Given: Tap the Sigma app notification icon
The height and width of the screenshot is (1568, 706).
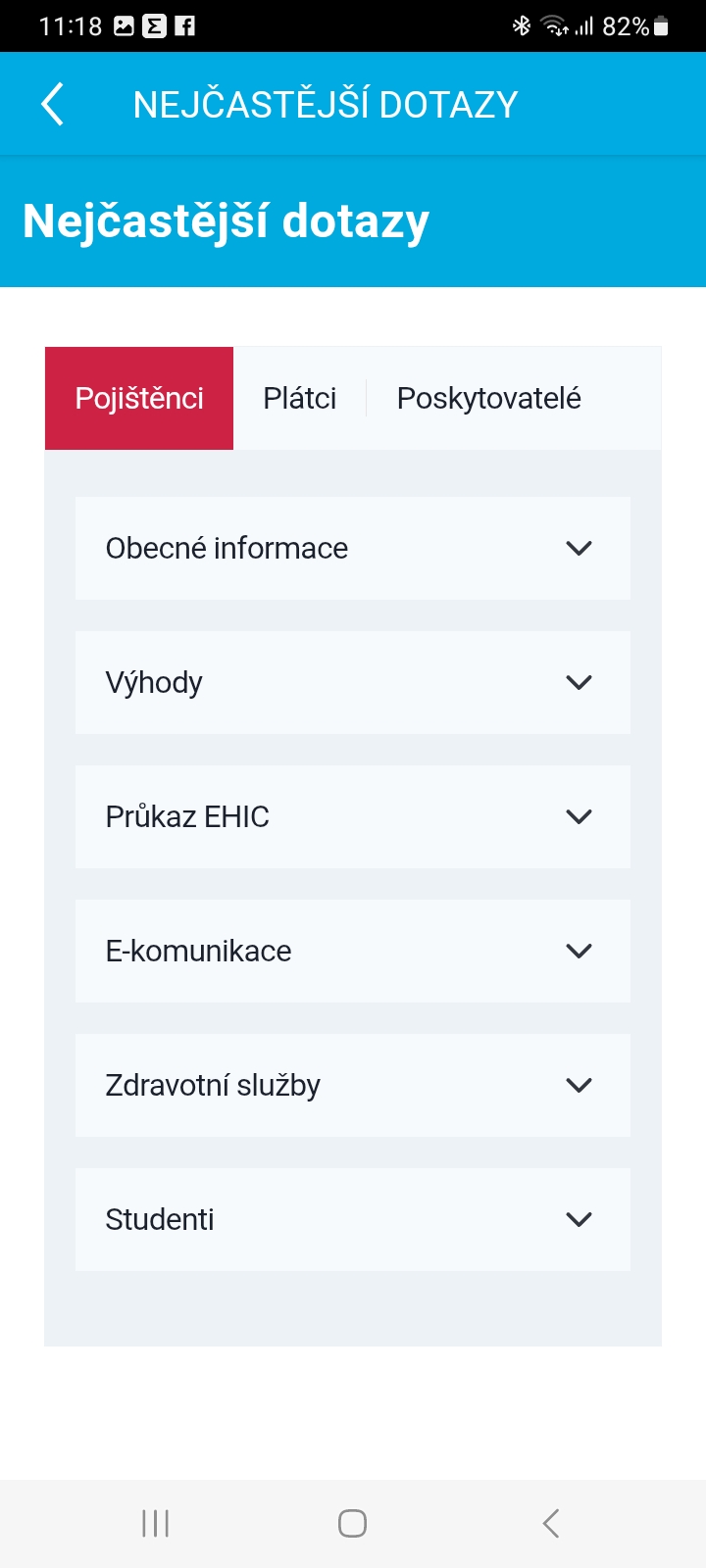Looking at the screenshot, I should tap(156, 24).
